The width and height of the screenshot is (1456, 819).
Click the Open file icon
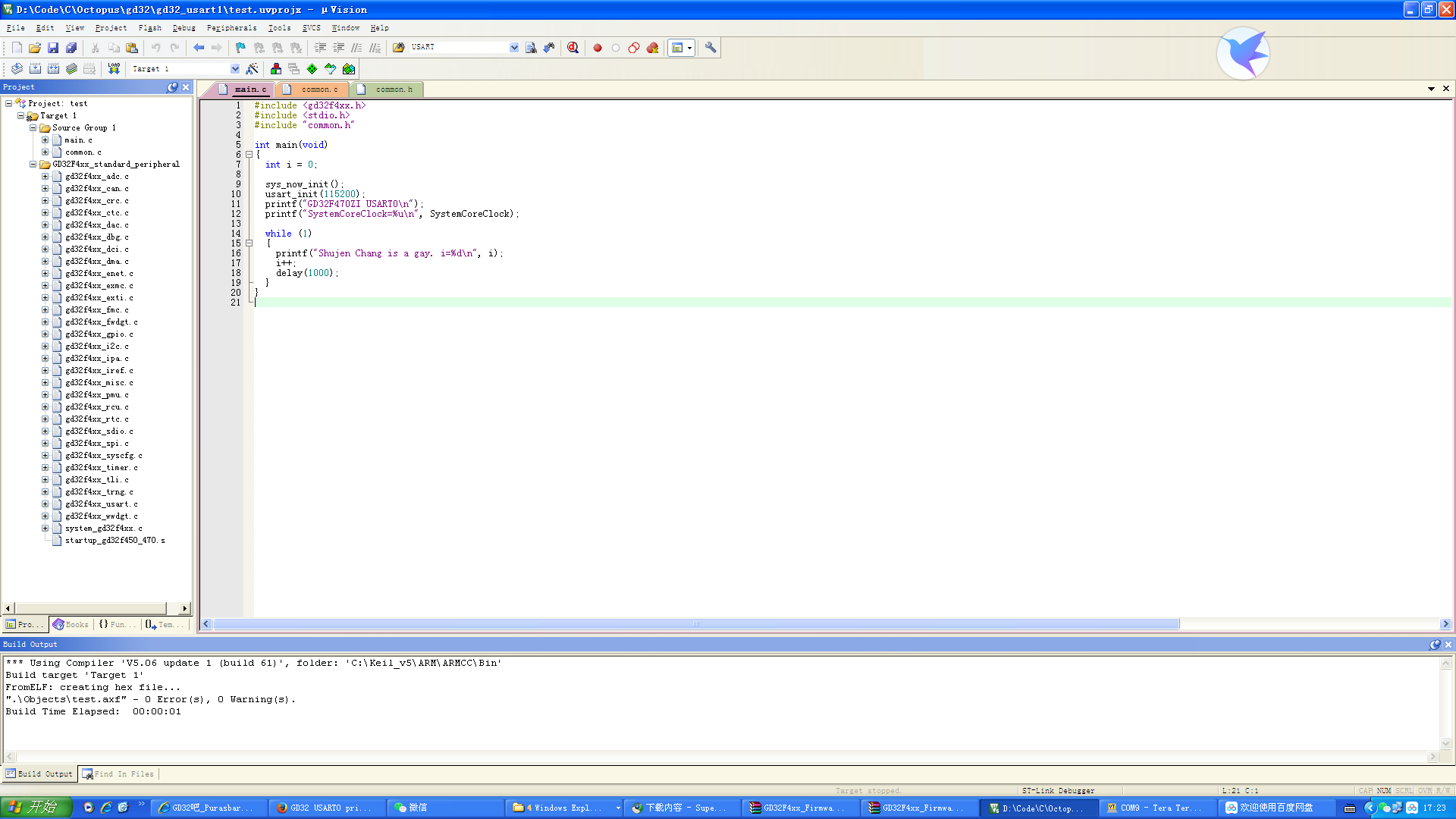pos(35,48)
